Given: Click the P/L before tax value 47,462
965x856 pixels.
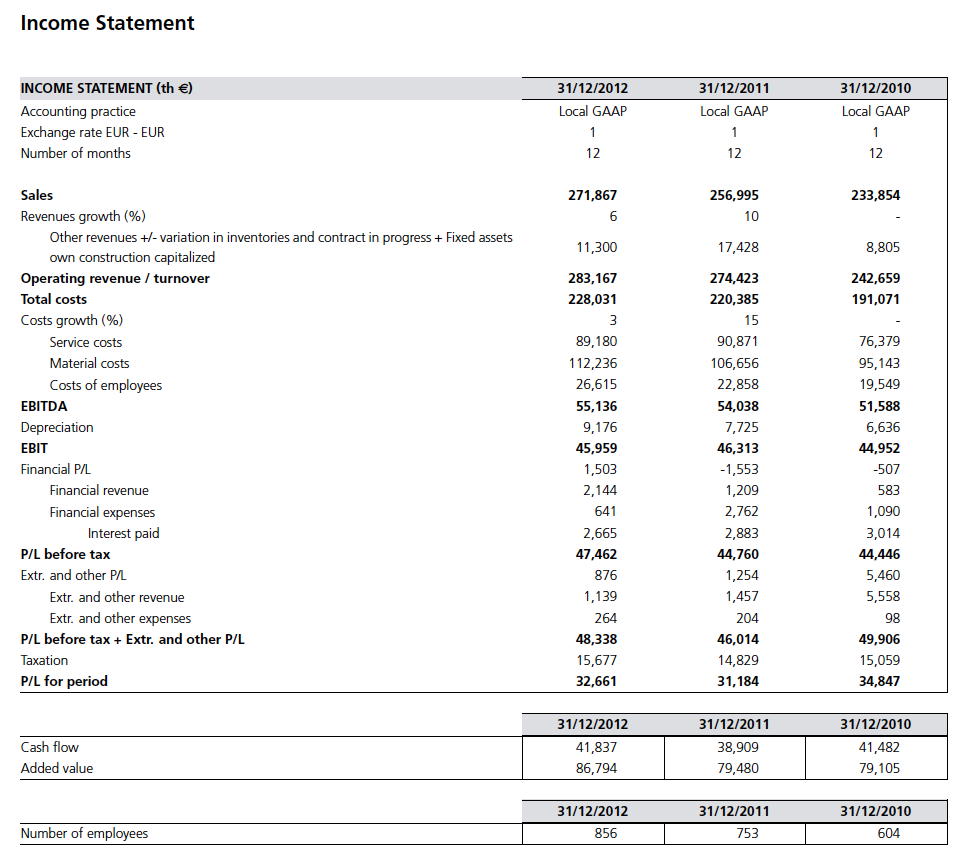Looking at the screenshot, I should pos(596,554).
